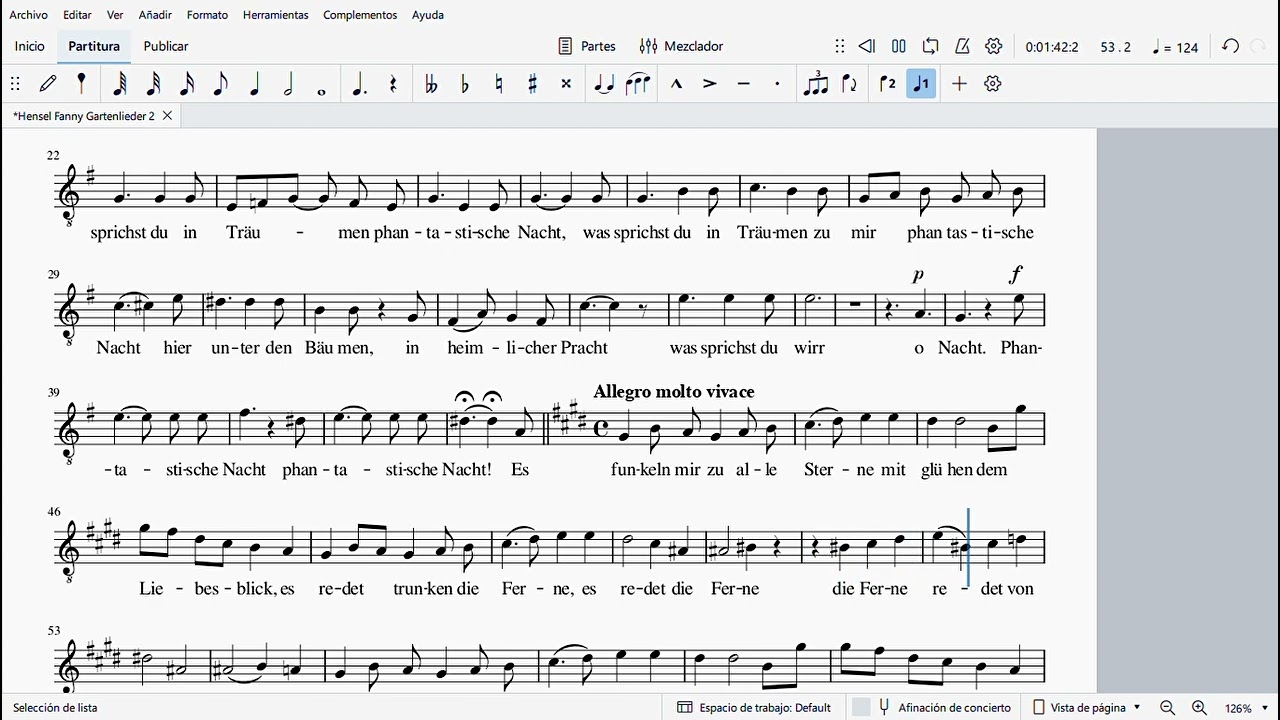
Task: Add a slur from the toolbar
Action: coord(638,84)
